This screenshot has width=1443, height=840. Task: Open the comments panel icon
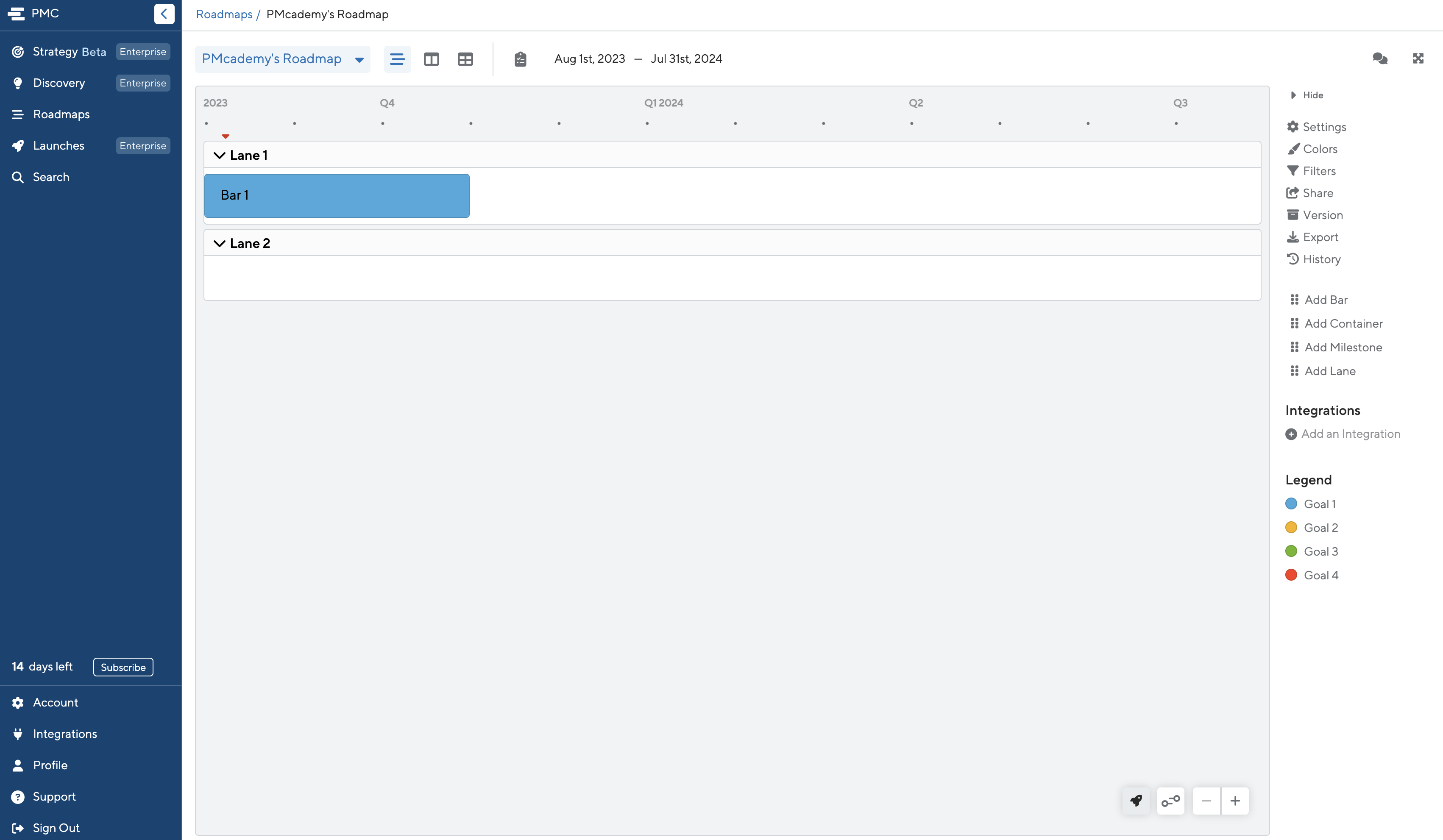pyautogui.click(x=1380, y=58)
